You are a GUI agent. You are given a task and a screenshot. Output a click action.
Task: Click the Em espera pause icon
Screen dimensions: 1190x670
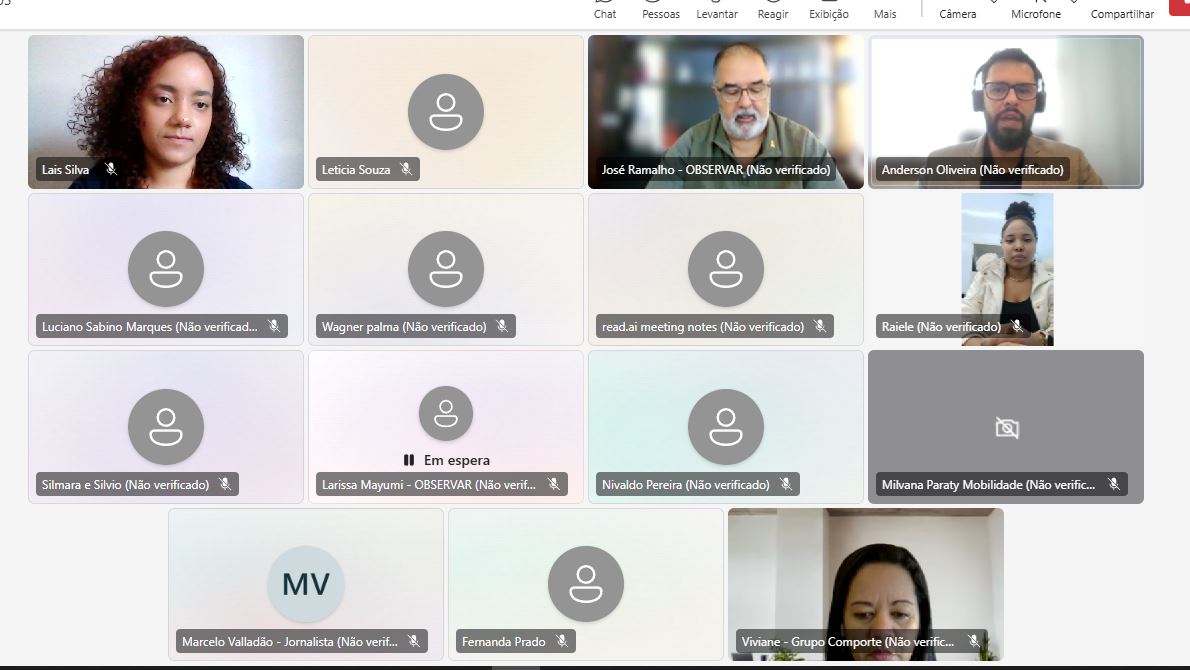tap(409, 460)
